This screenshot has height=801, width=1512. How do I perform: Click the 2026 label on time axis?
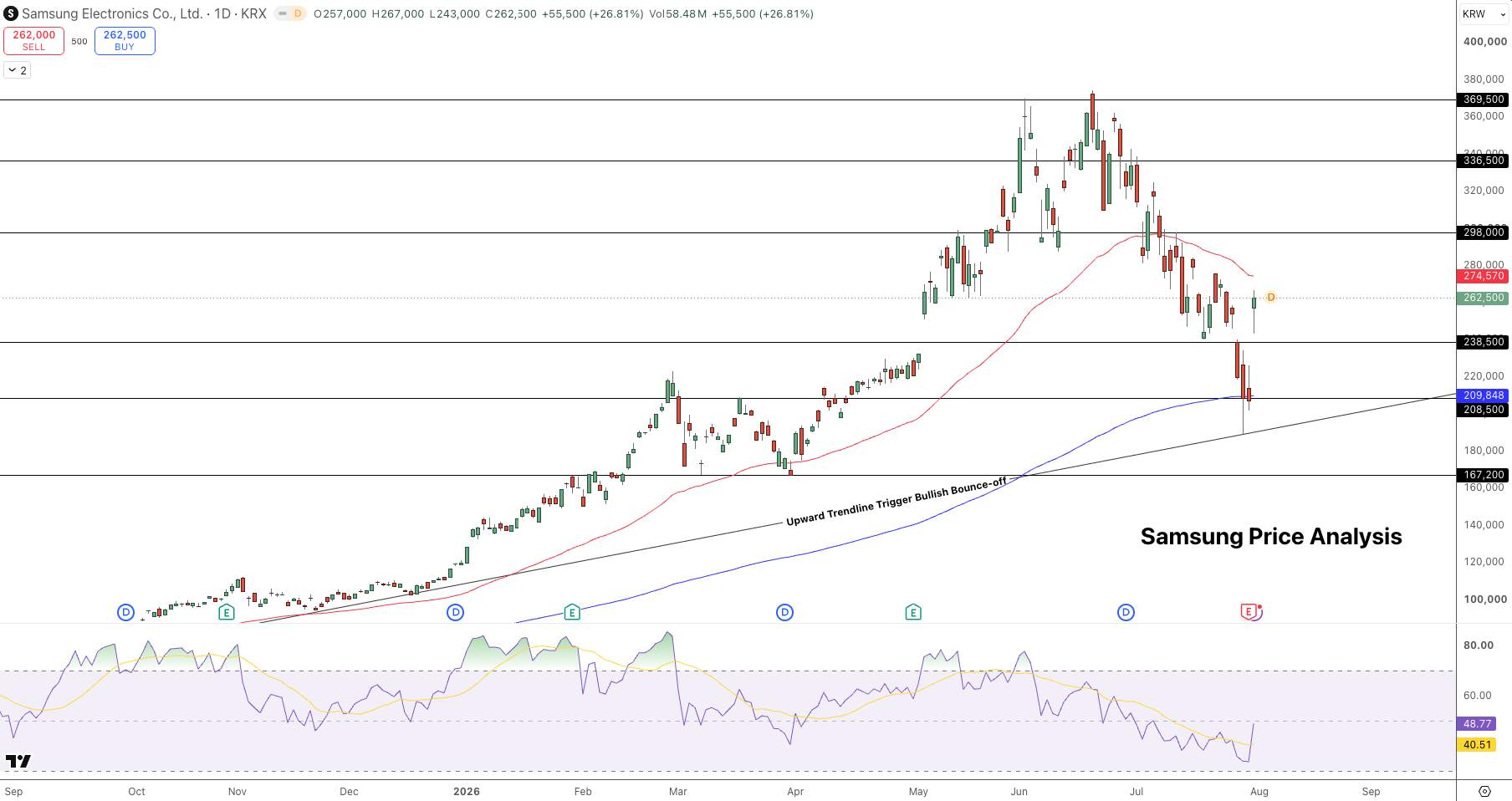tap(467, 791)
